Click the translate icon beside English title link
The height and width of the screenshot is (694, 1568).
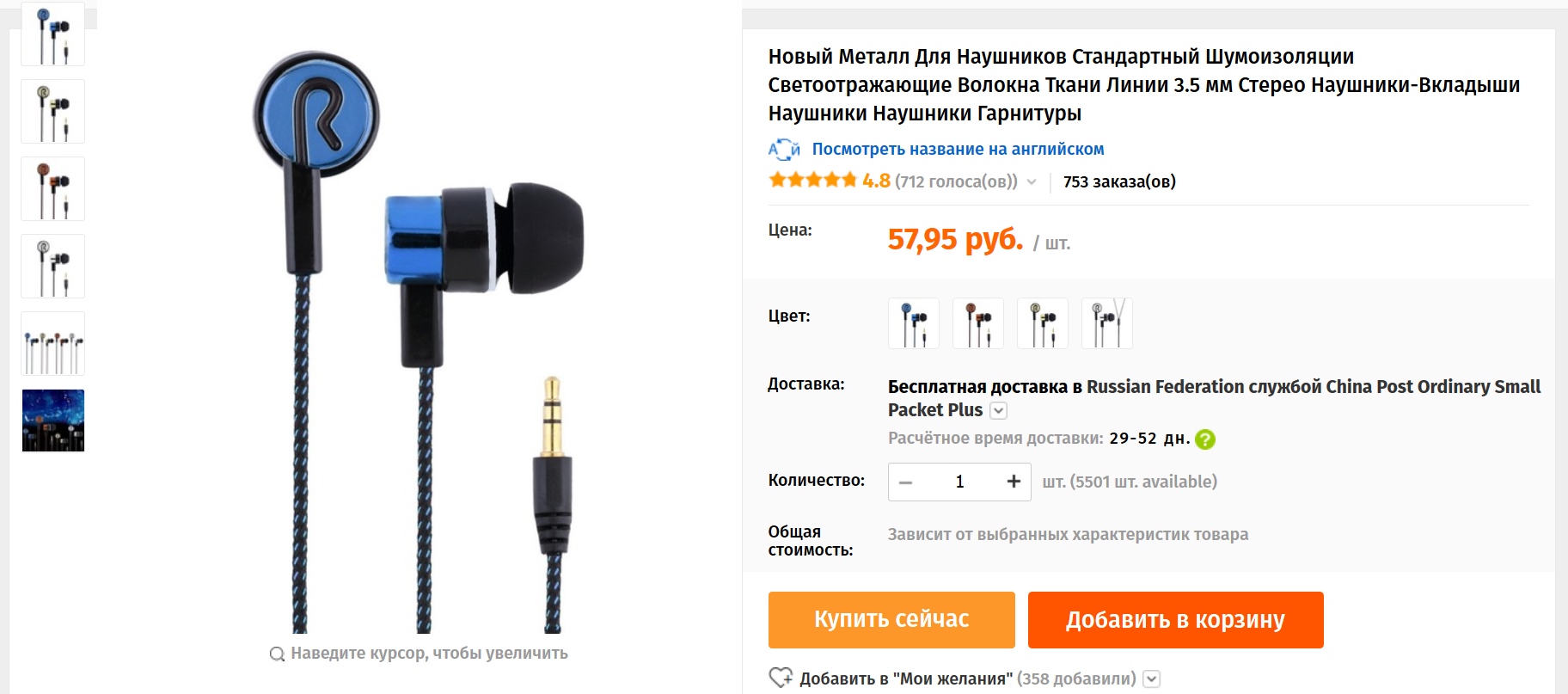coord(784,150)
